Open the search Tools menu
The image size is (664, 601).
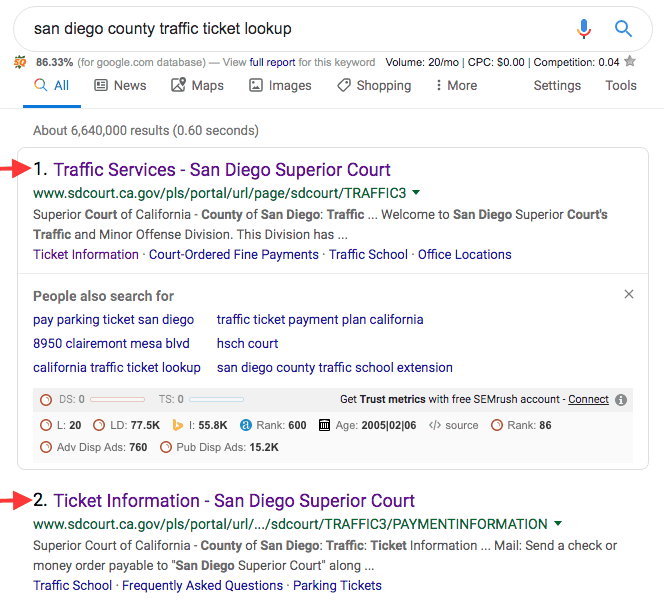pos(621,86)
